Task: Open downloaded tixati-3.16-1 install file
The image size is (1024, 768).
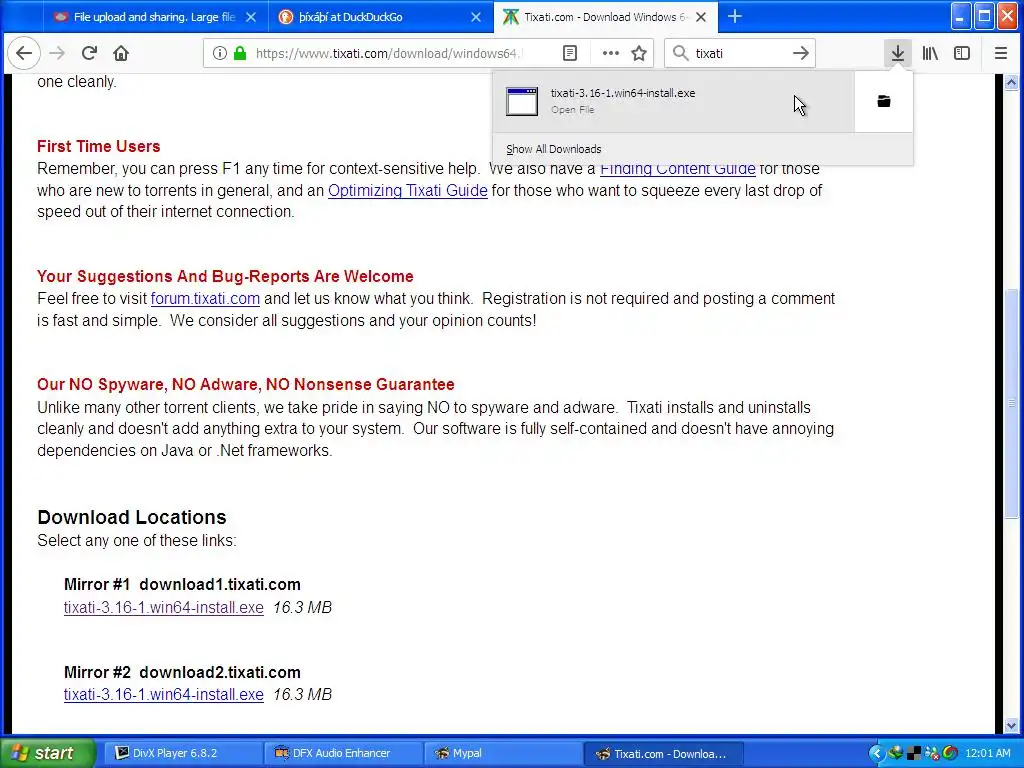Action: [673, 101]
